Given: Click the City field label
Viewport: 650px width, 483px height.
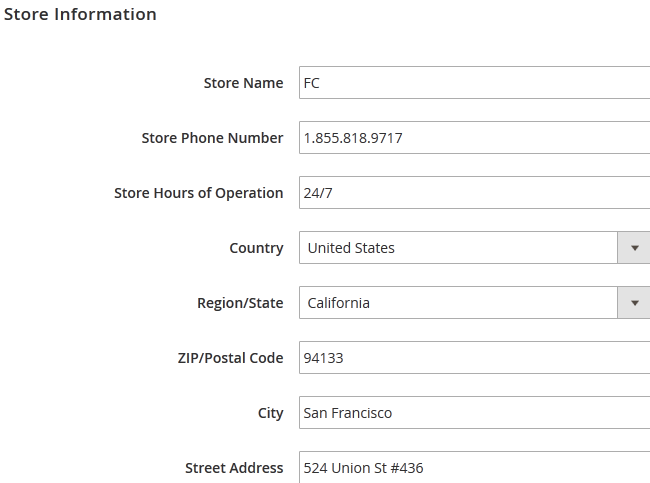Looking at the screenshot, I should point(270,413).
